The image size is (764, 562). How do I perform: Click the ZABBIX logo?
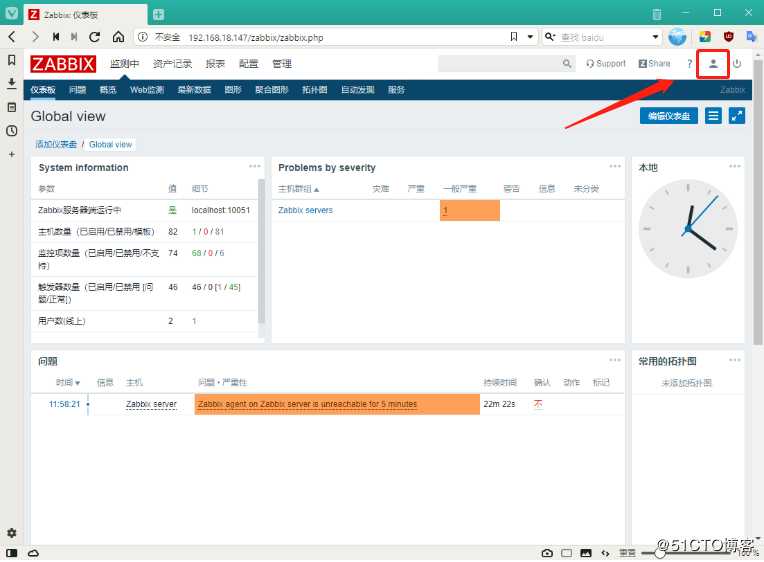tap(63, 64)
